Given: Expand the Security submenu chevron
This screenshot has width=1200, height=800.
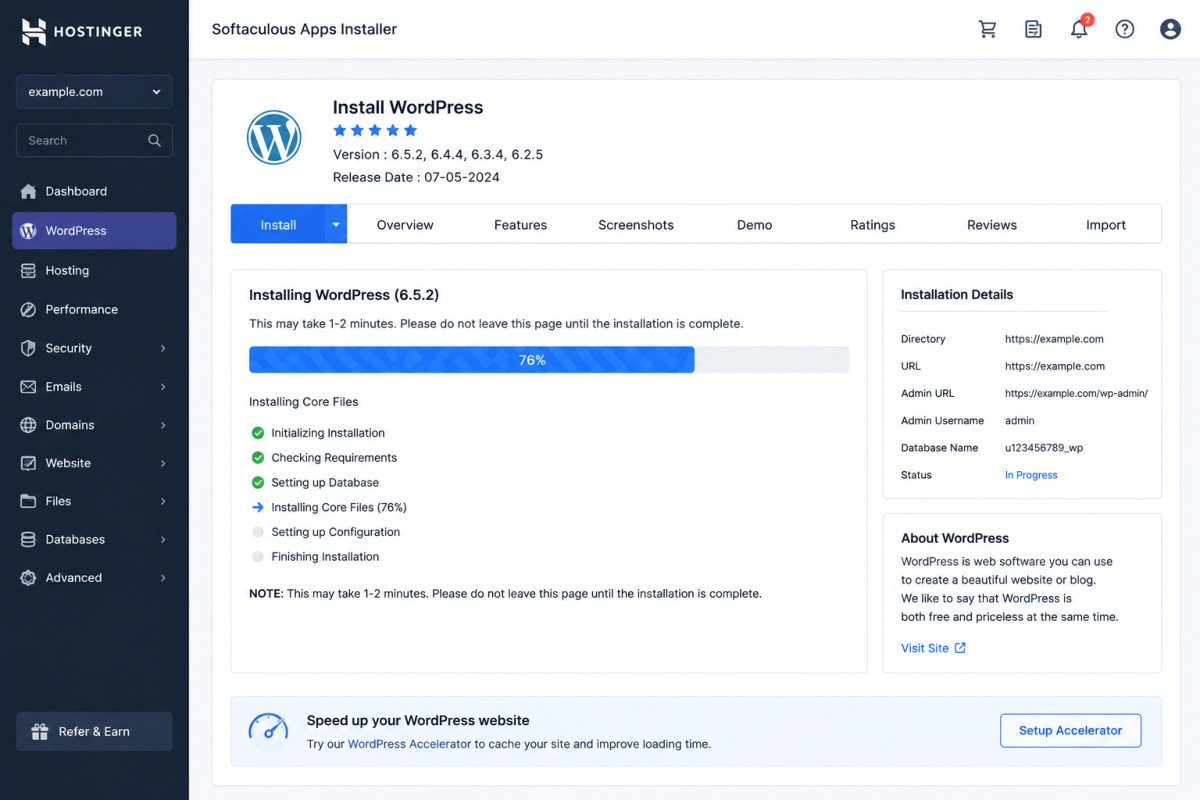Looking at the screenshot, I should (x=163, y=348).
